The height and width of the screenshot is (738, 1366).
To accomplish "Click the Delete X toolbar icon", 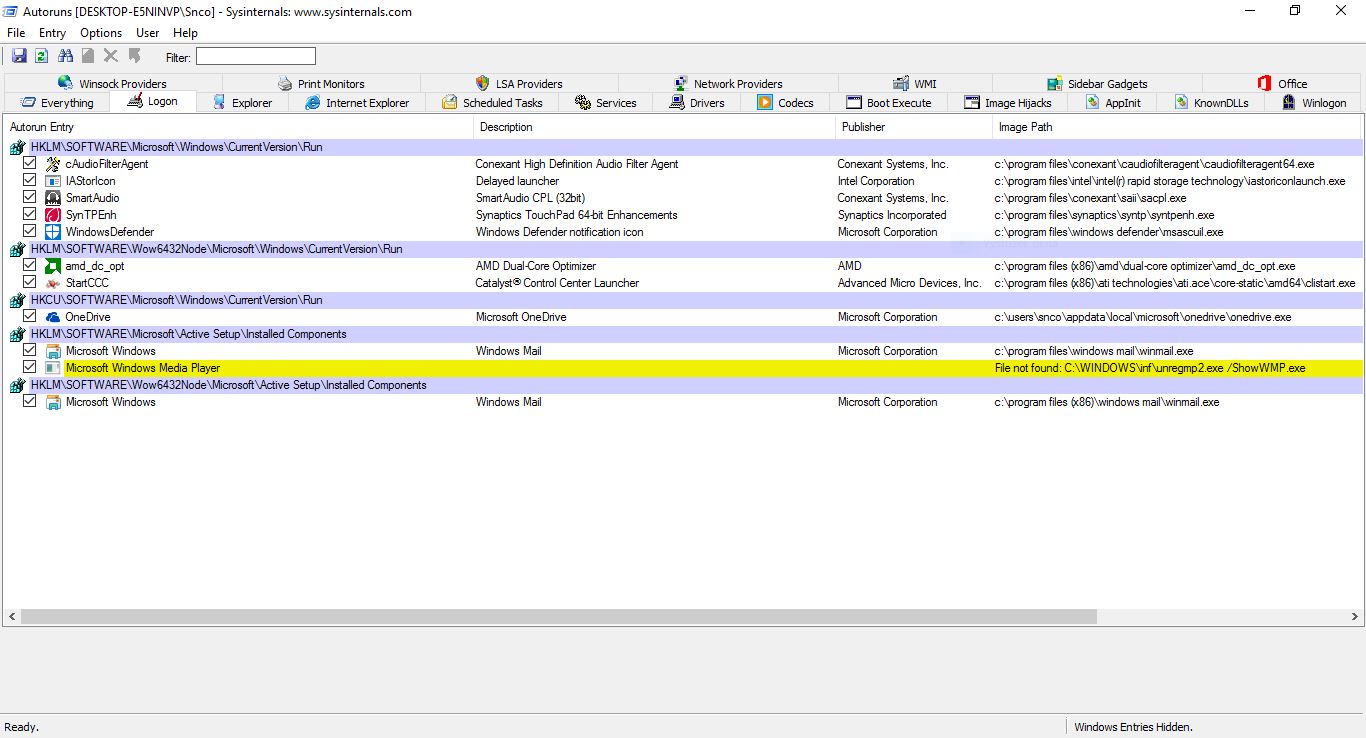I will point(111,56).
